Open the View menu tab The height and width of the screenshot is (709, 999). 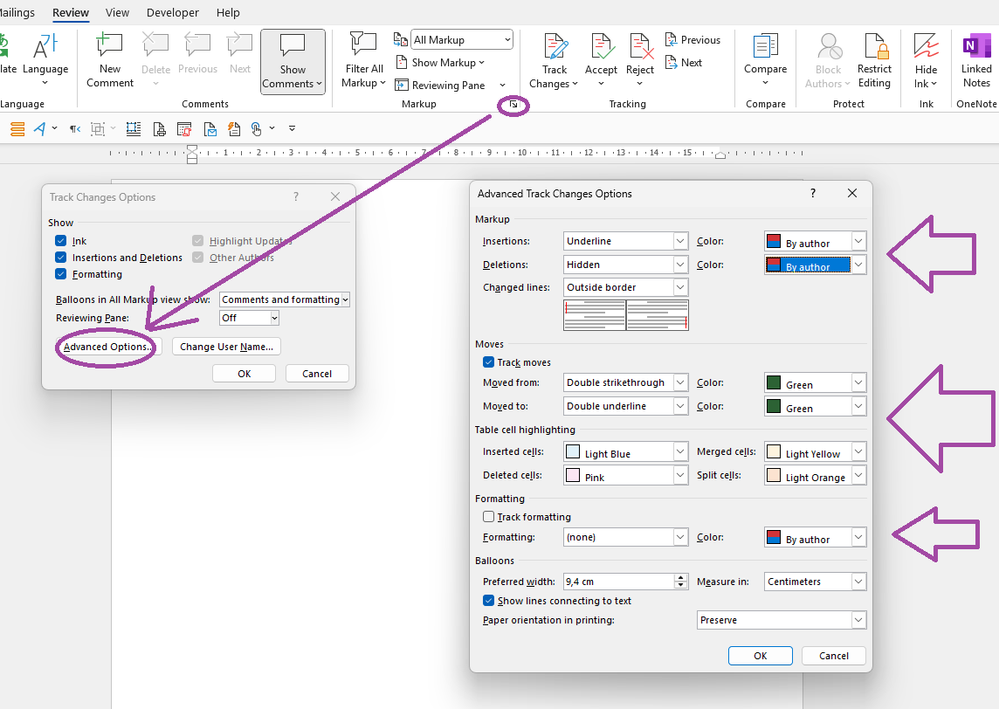click(117, 13)
